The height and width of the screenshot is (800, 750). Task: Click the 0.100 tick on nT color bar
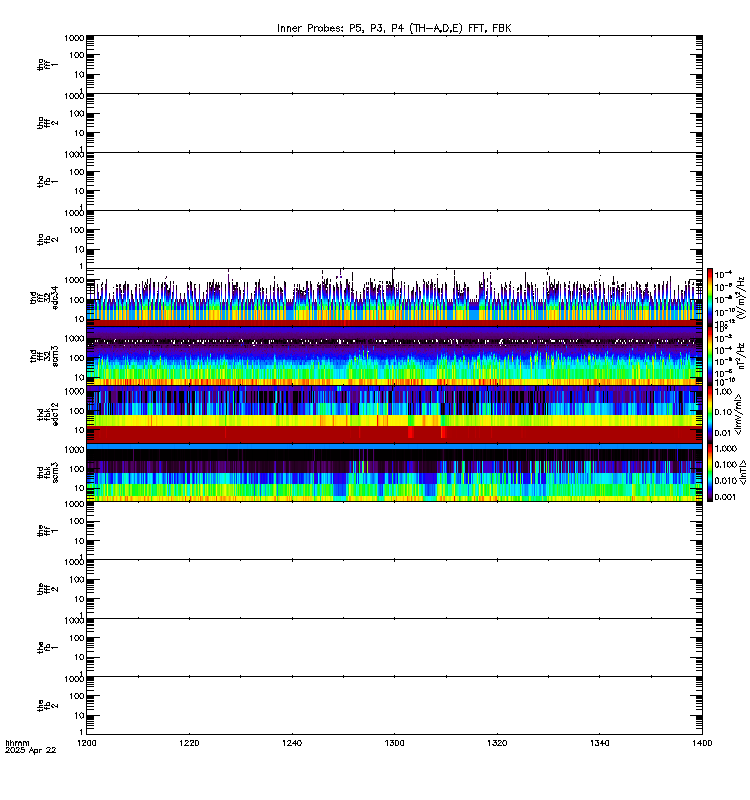coord(726,465)
